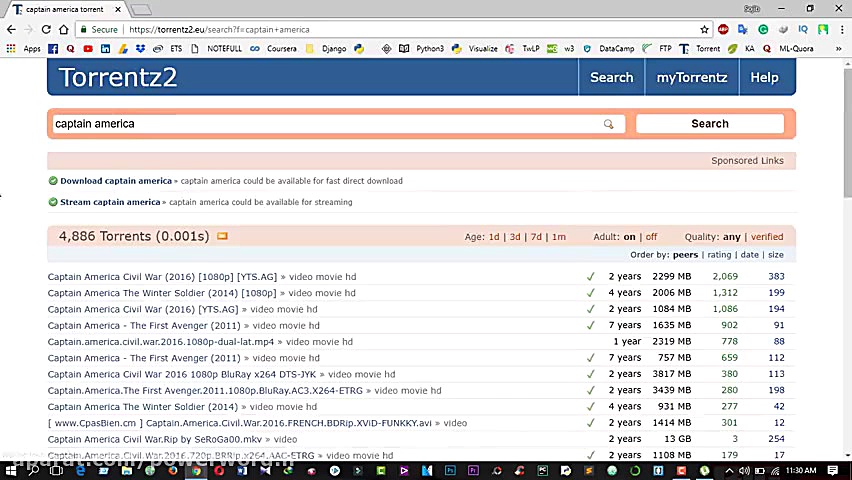The height and width of the screenshot is (480, 852).
Task: Go back using browser back arrow
Action: tap(11, 29)
